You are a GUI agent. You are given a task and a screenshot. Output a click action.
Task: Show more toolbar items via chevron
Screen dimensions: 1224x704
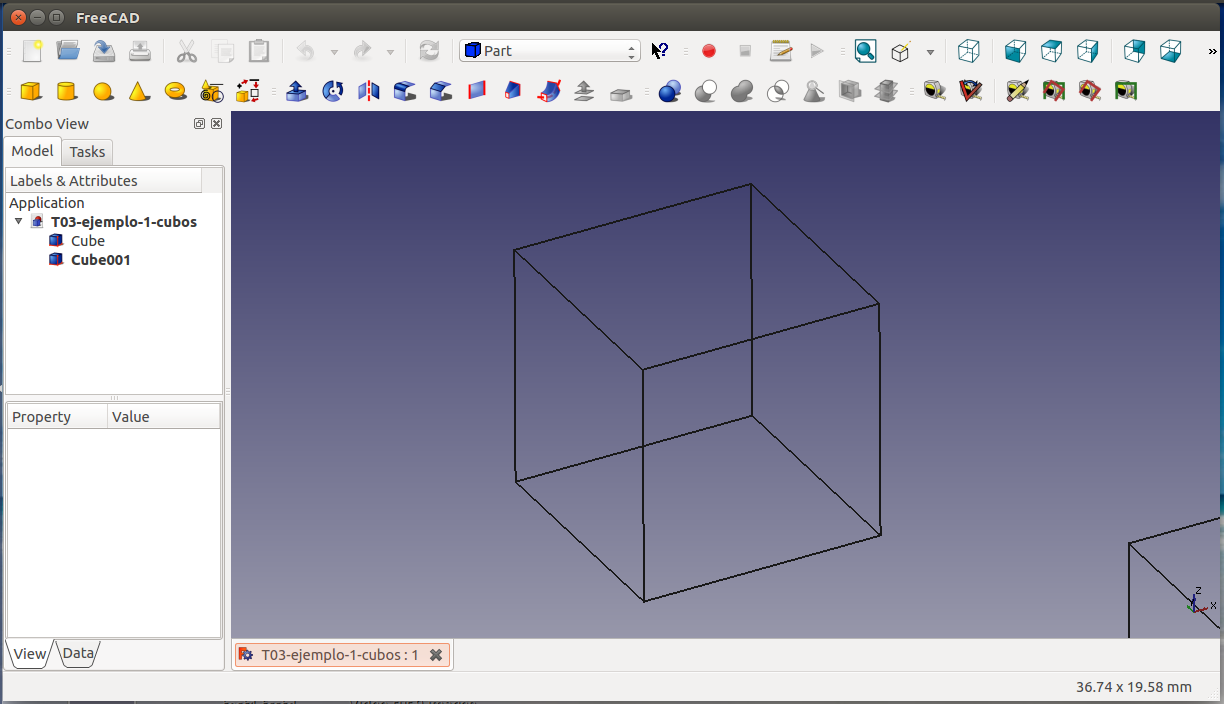click(1213, 51)
